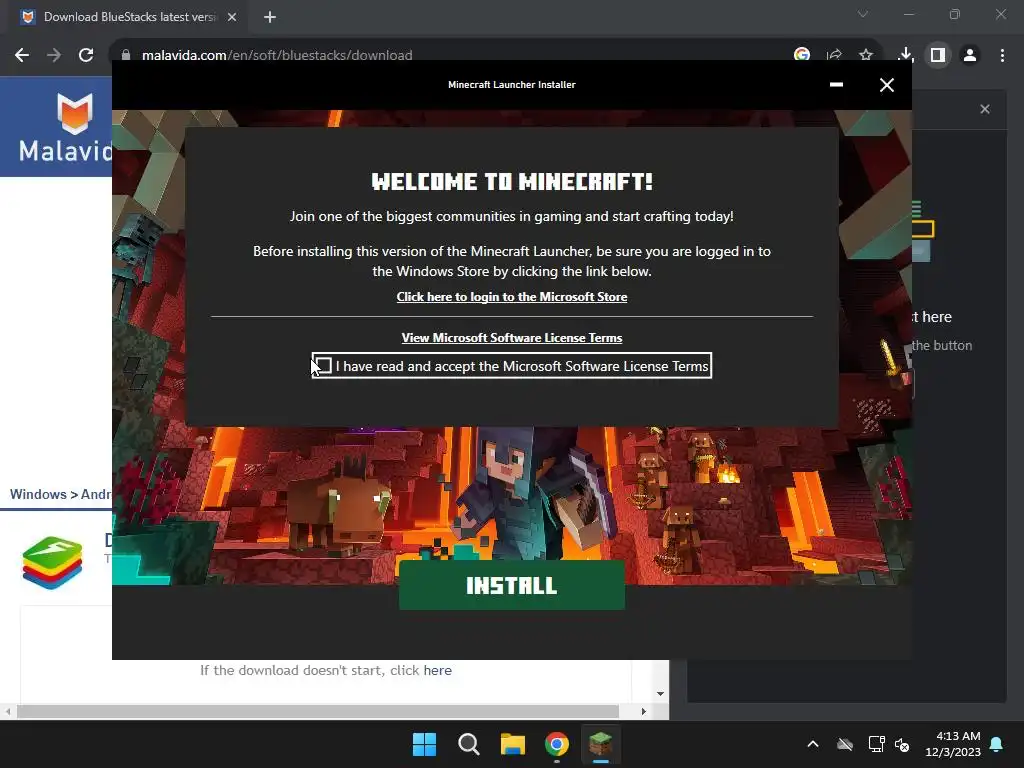Open Chrome tab search dropdown
This screenshot has height=768, width=1024.
(863, 14)
